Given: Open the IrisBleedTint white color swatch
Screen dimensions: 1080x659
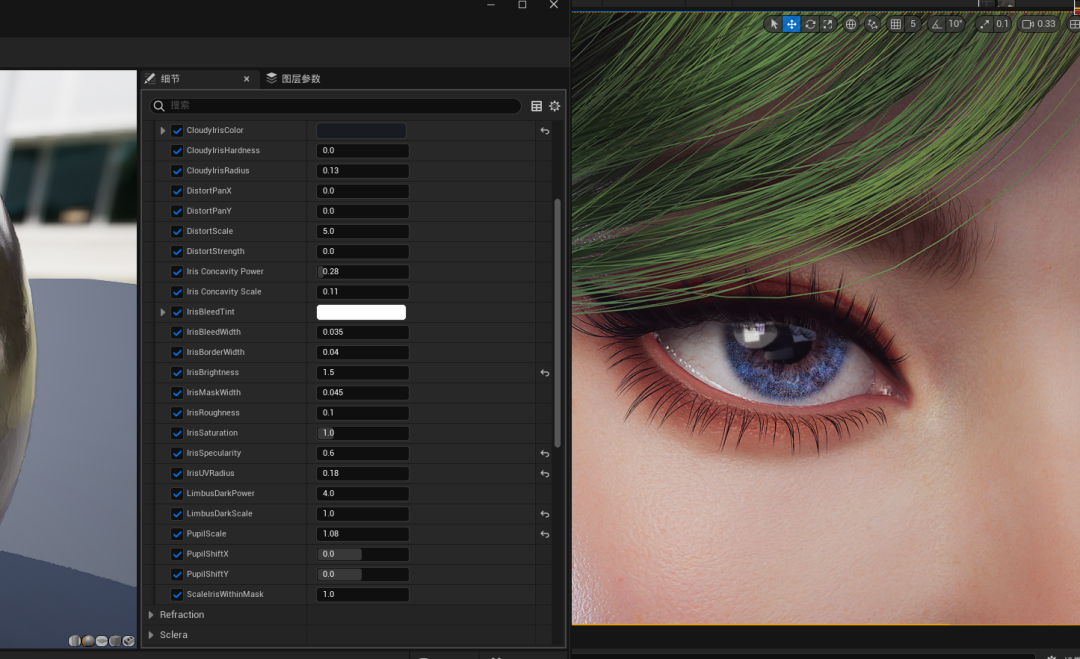Looking at the screenshot, I should tap(361, 312).
